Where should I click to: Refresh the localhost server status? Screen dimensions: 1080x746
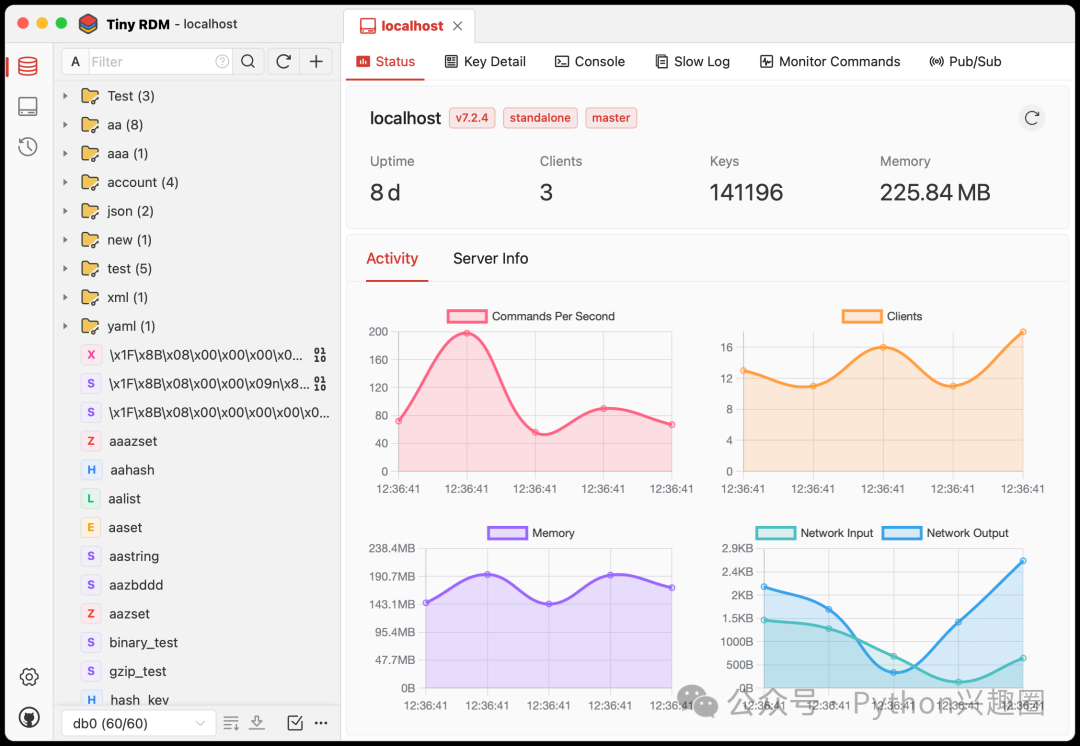coord(1032,118)
